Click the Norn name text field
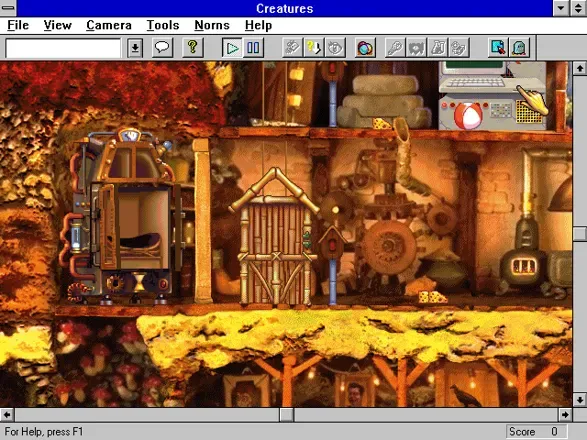The width and height of the screenshot is (587, 440). (x=63, y=48)
